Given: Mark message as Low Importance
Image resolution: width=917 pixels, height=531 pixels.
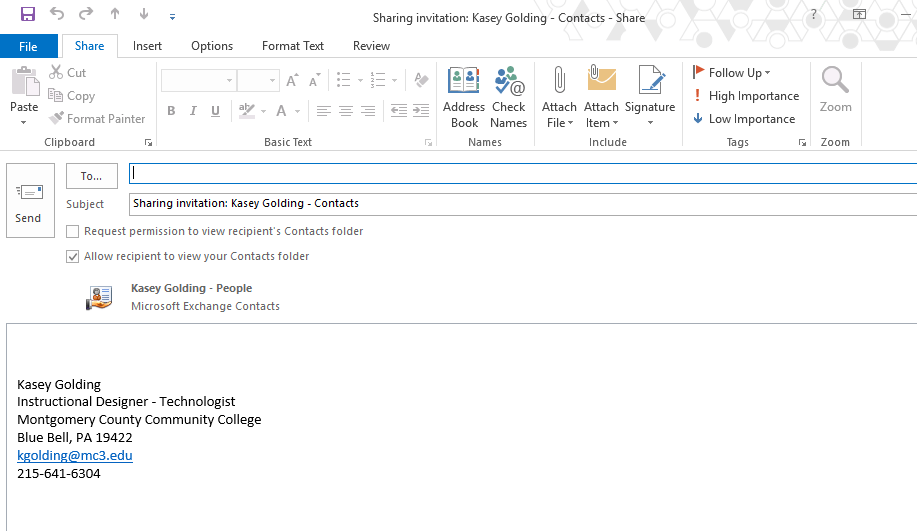Looking at the screenshot, I should pos(744,119).
